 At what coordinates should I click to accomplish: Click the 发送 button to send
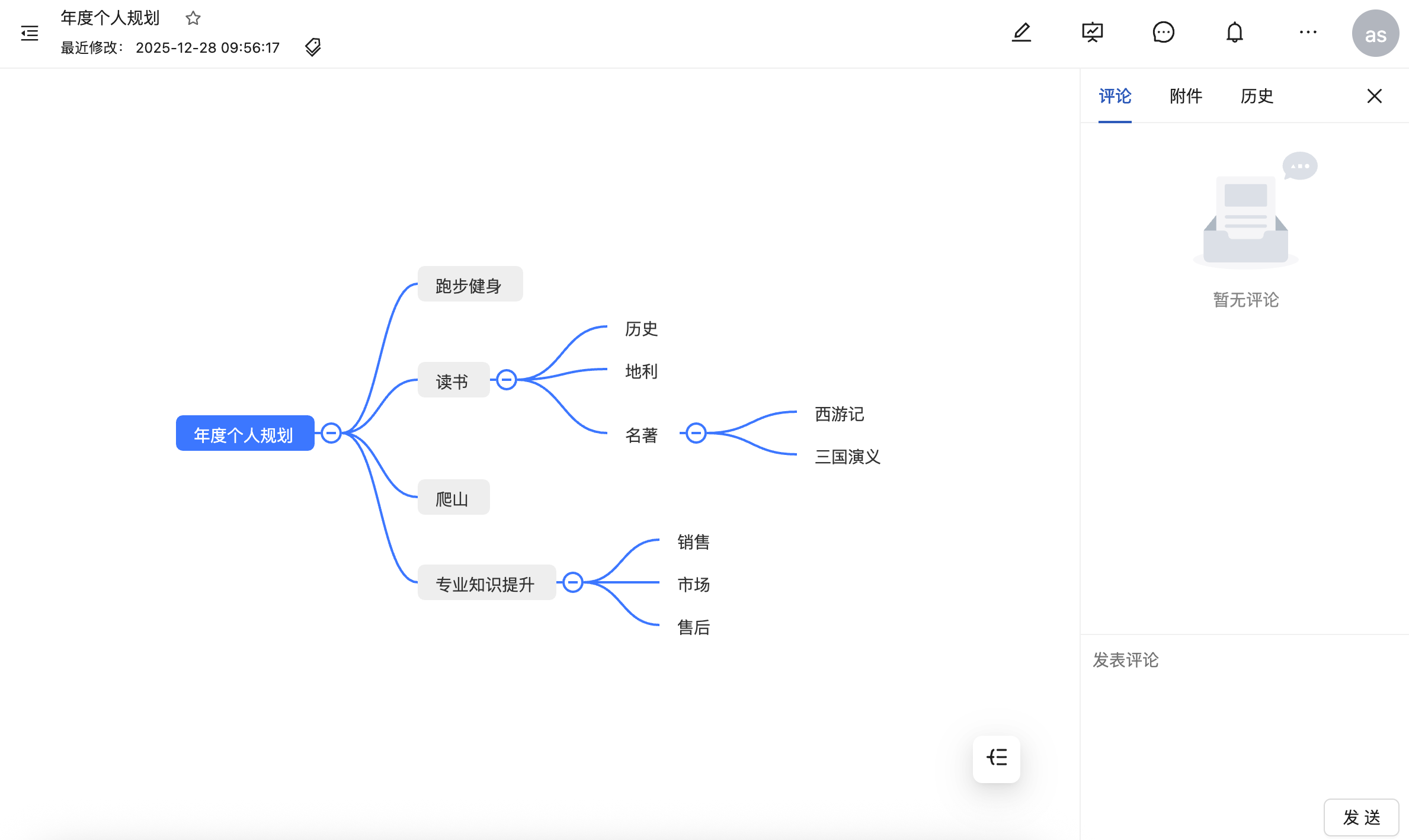1361,817
